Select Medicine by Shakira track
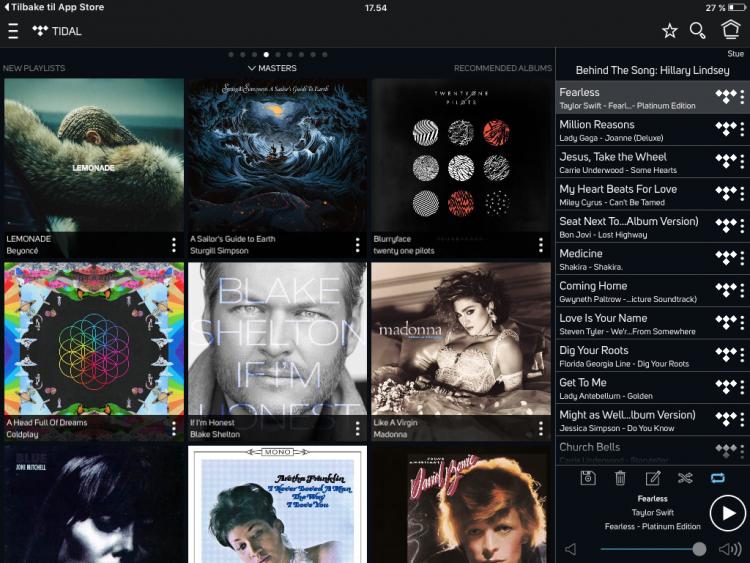This screenshot has height=563, width=750. (652, 259)
